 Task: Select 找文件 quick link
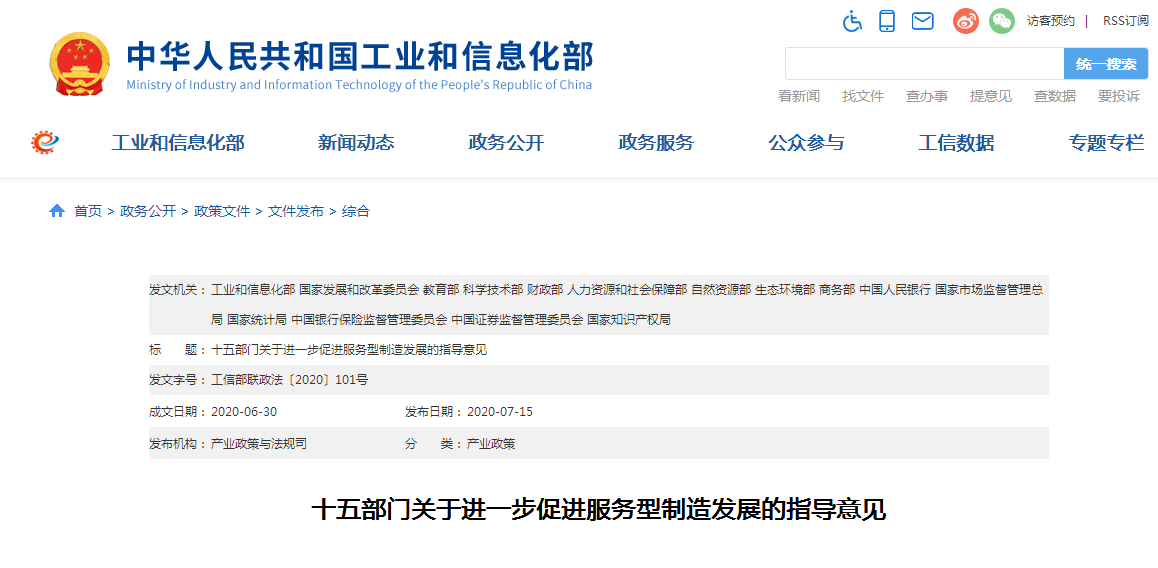tap(863, 96)
